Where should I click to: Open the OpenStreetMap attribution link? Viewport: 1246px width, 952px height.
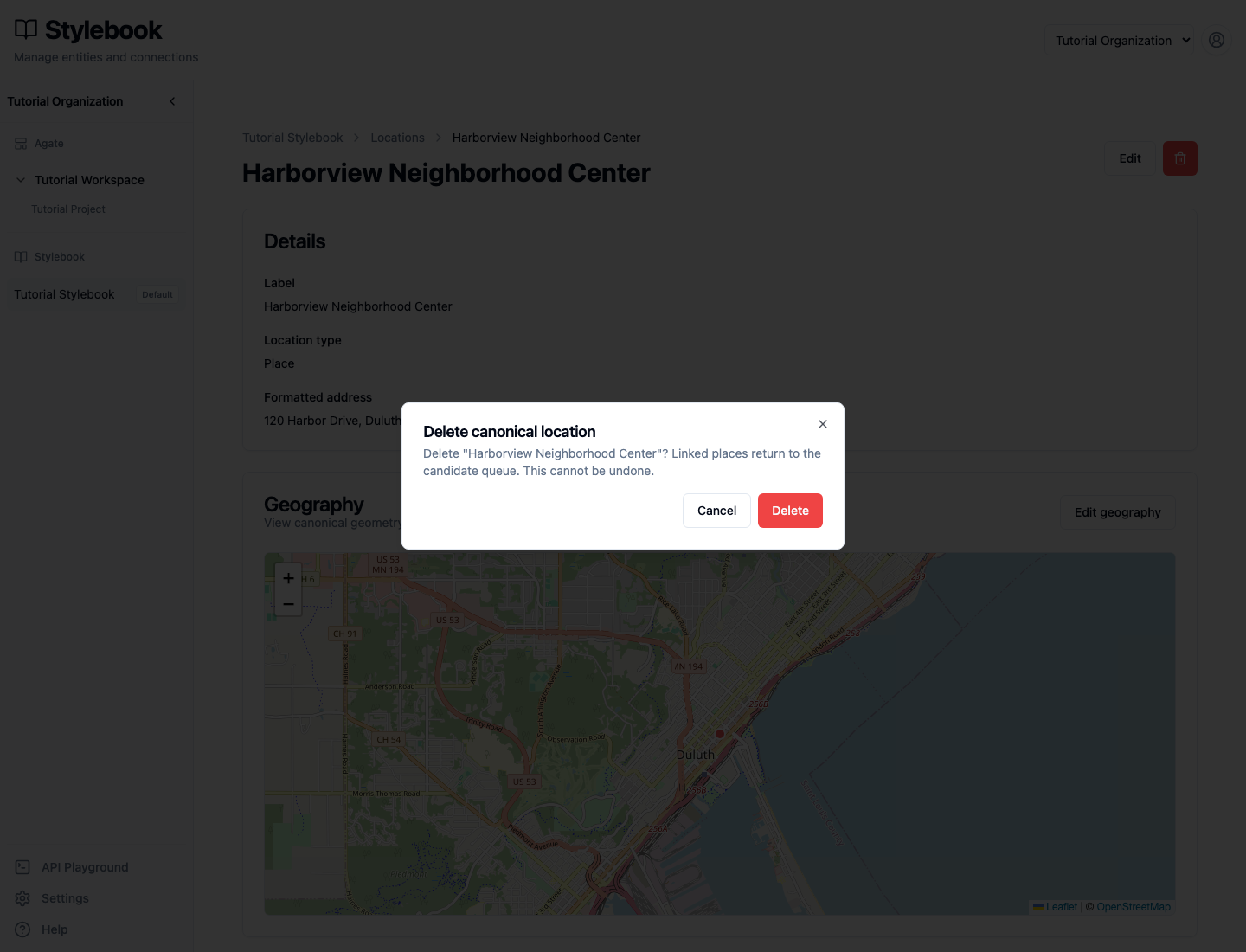click(1134, 907)
